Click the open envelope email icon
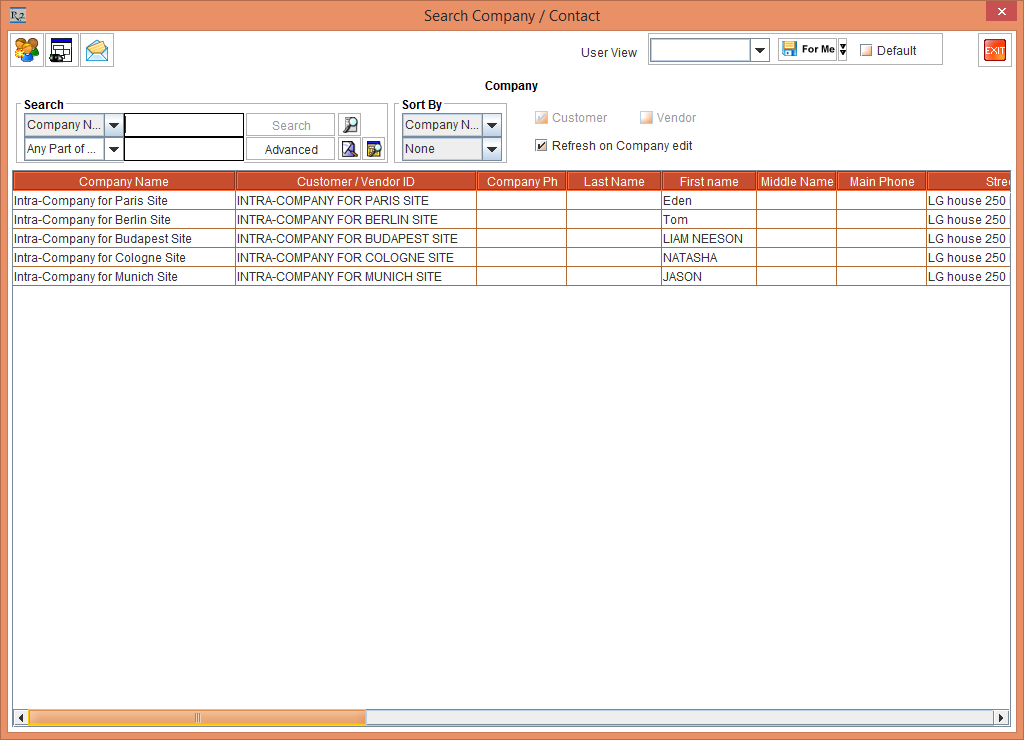The height and width of the screenshot is (740, 1024). (97, 50)
